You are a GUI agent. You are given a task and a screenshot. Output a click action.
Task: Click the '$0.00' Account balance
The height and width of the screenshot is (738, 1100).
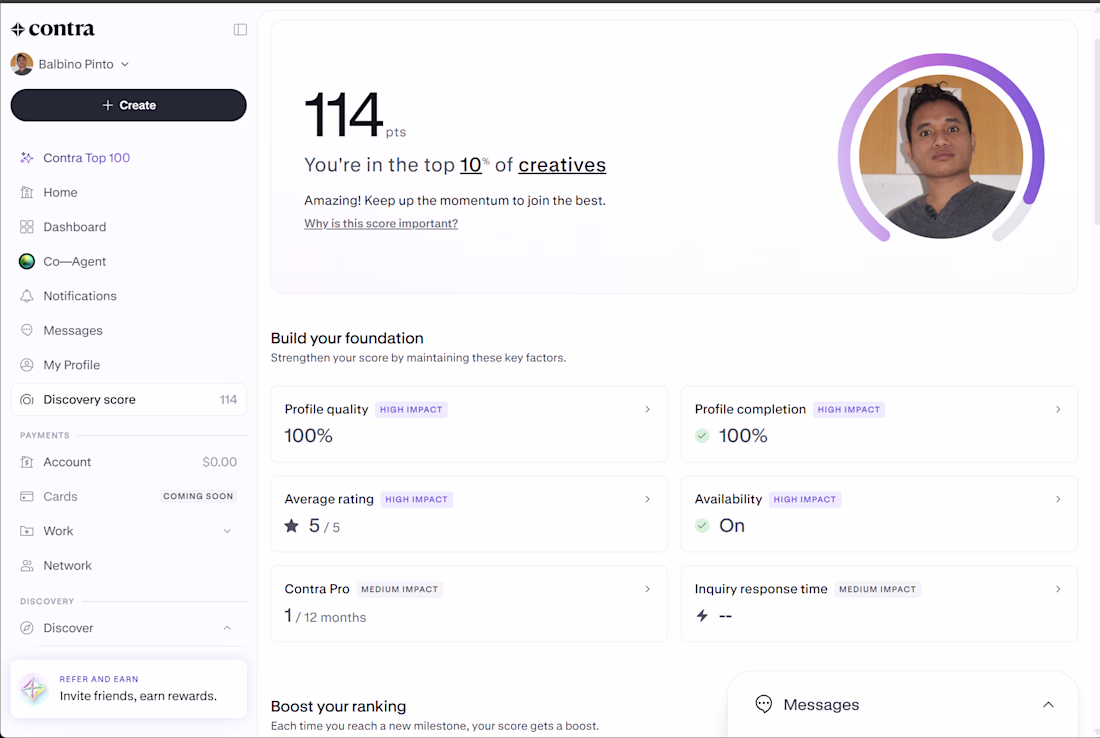[220, 462]
